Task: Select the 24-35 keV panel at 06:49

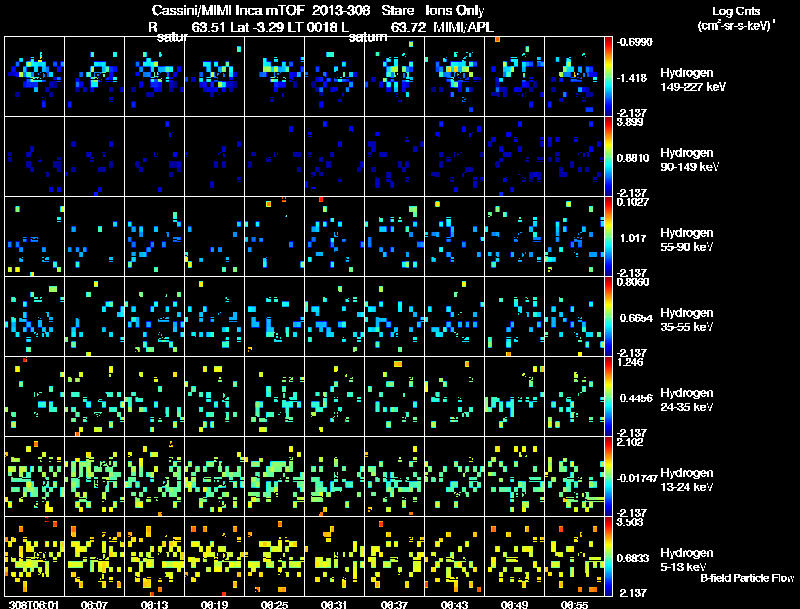Action: 514,396
